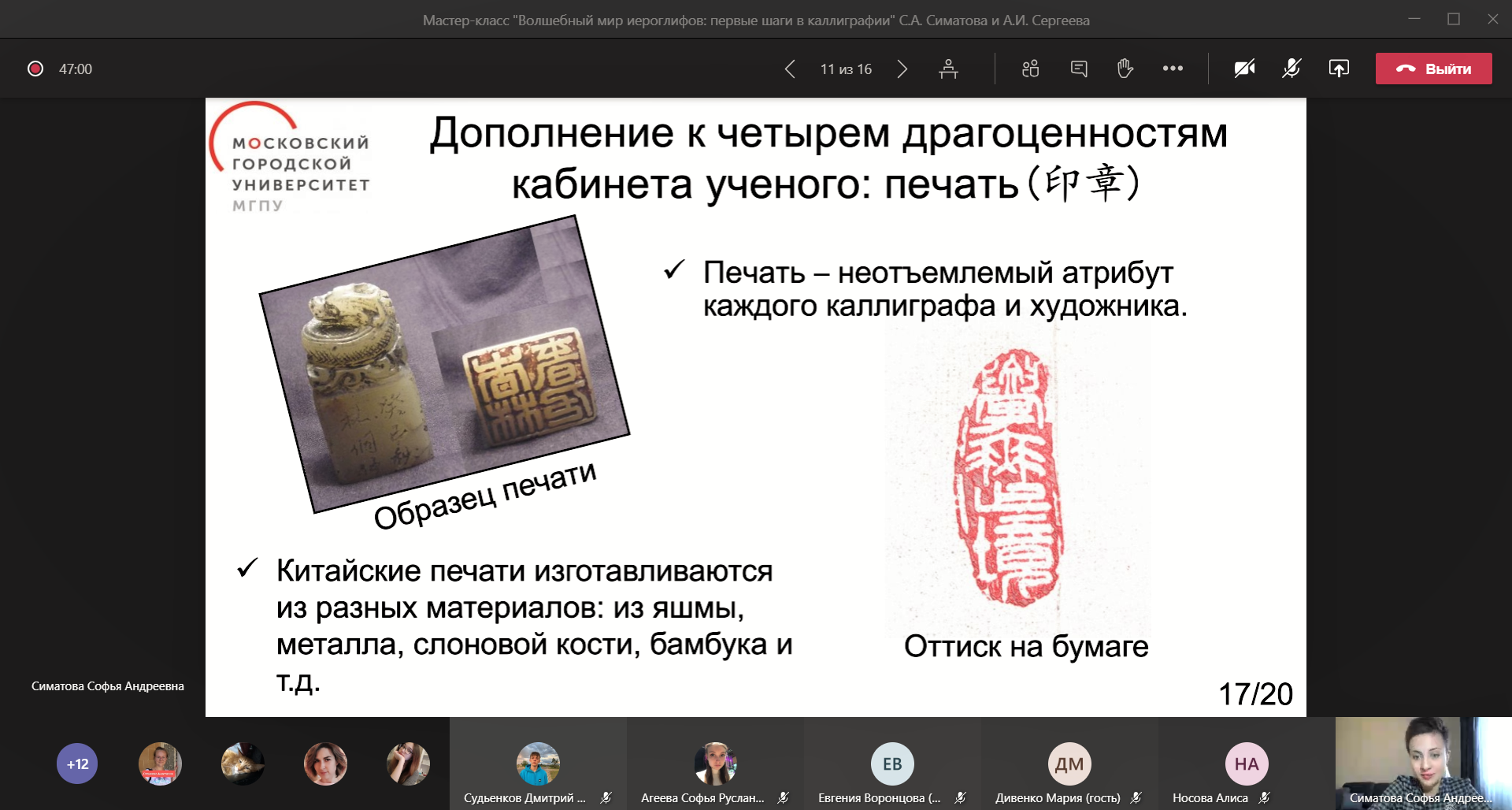Toggle camera off state

[1243, 69]
